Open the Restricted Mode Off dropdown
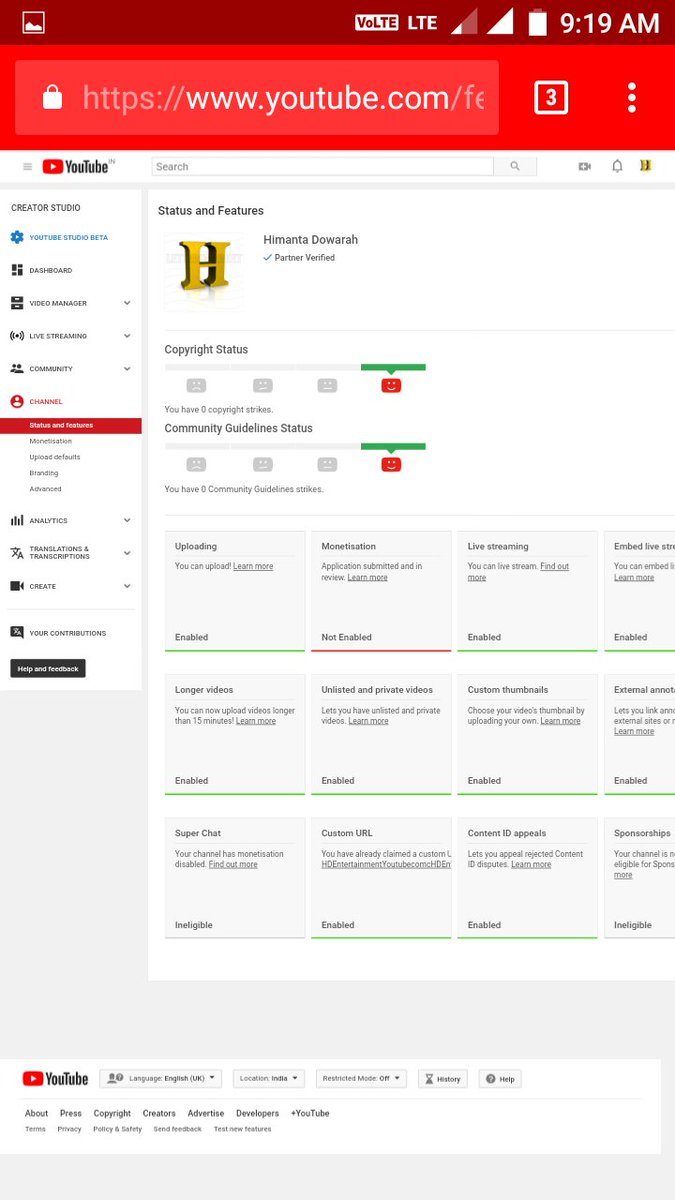675x1200 pixels. [x=362, y=1079]
